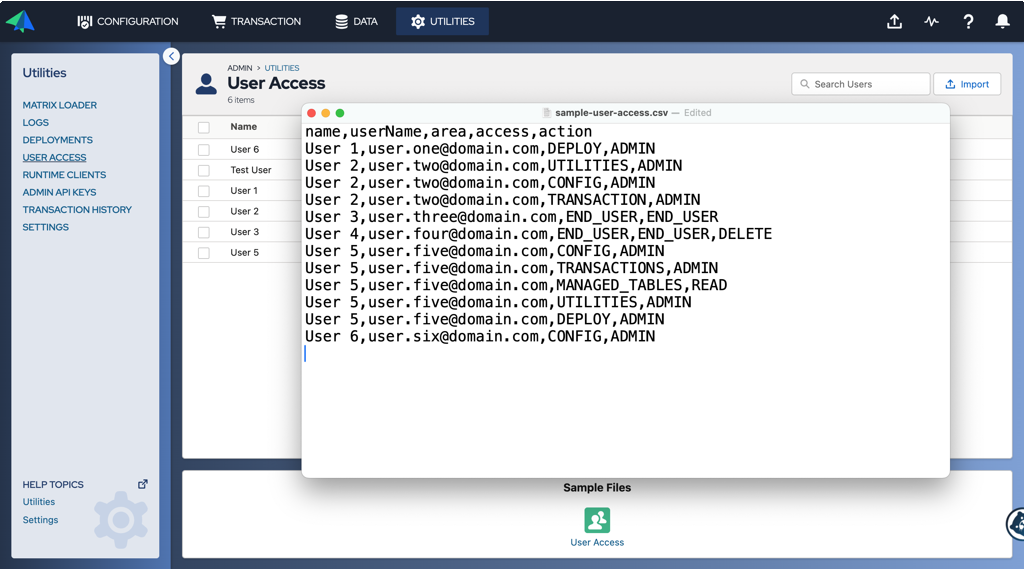This screenshot has height=569, width=1024.
Task: Open notifications bell icon
Action: [1002, 22]
